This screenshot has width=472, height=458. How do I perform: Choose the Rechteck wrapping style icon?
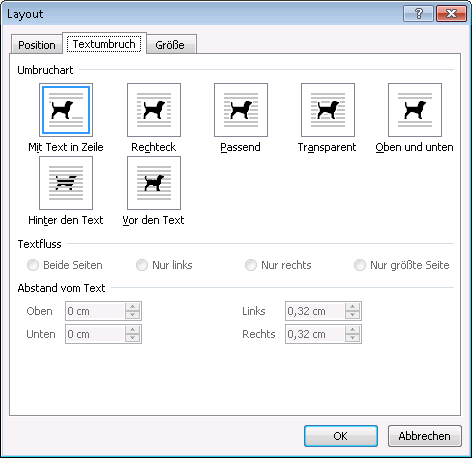[x=154, y=110]
